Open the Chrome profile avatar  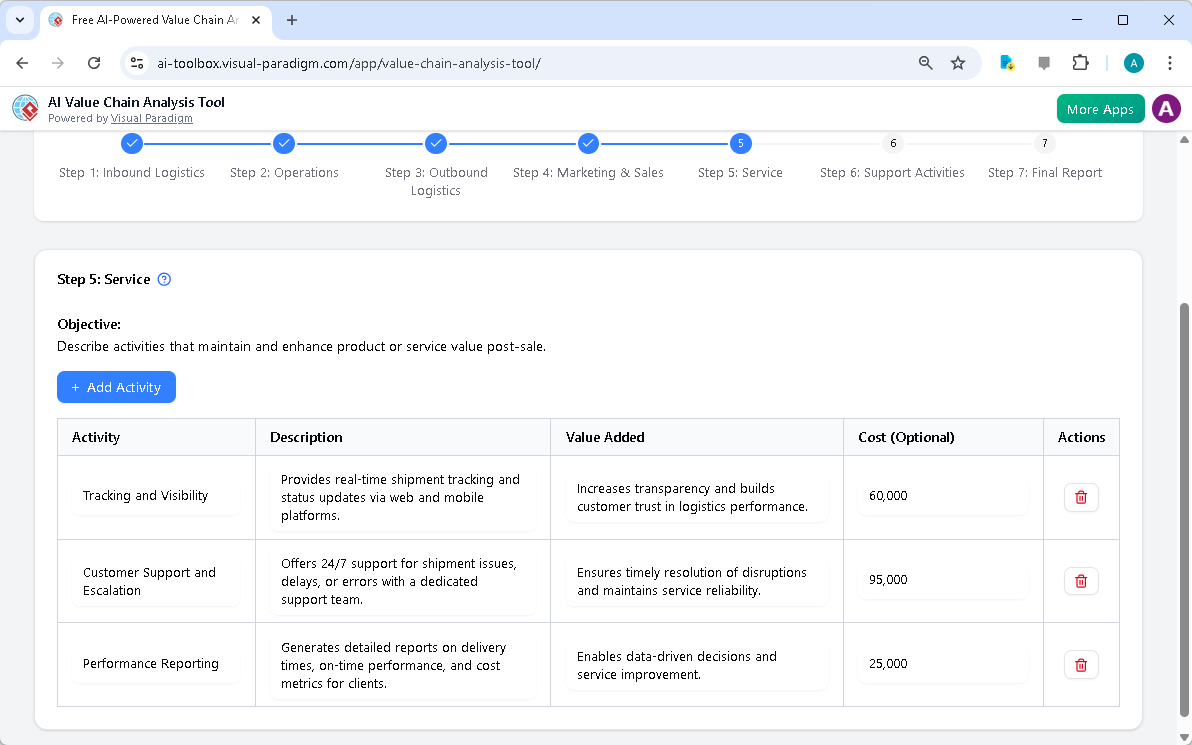1133,62
